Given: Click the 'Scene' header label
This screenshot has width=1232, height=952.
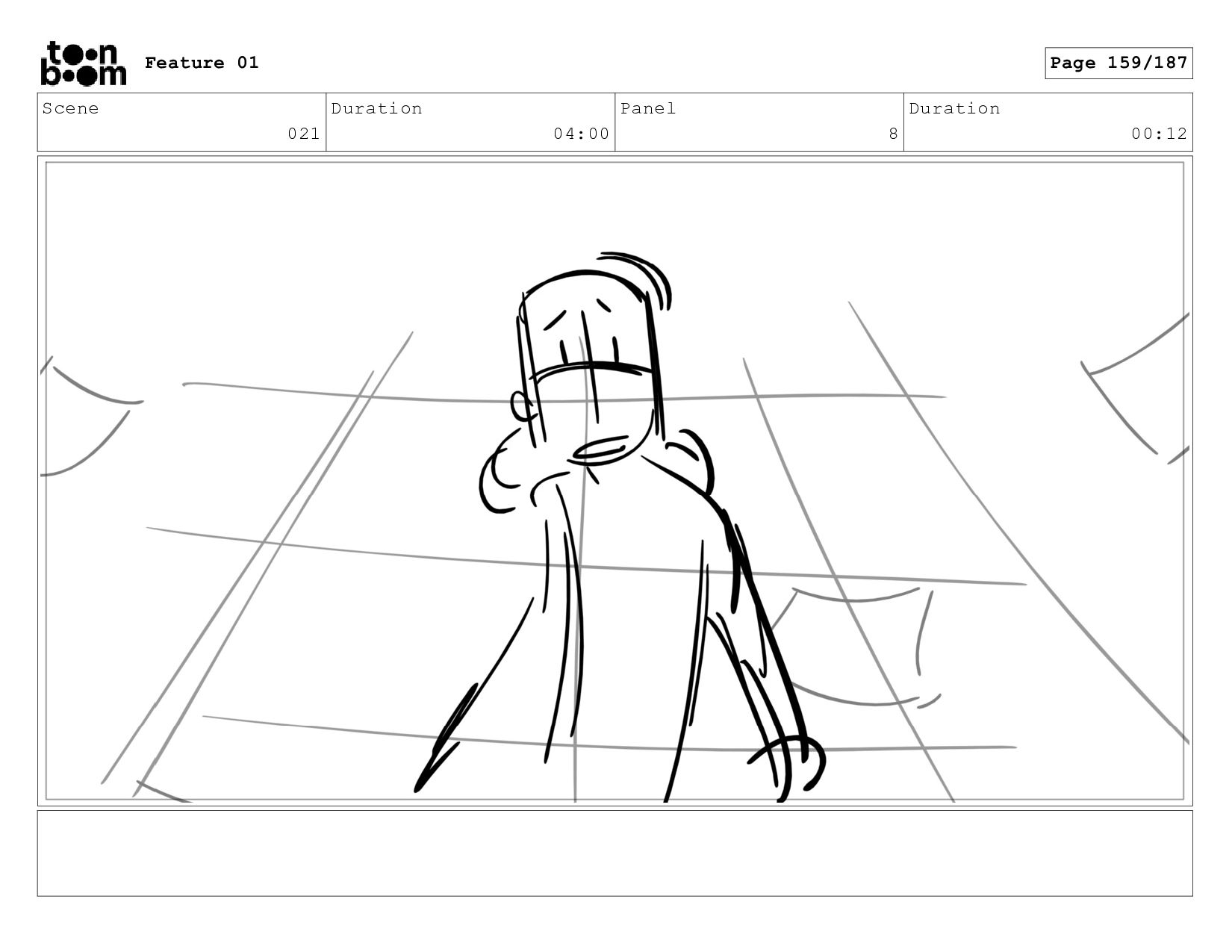Looking at the screenshot, I should pyautogui.click(x=70, y=108).
